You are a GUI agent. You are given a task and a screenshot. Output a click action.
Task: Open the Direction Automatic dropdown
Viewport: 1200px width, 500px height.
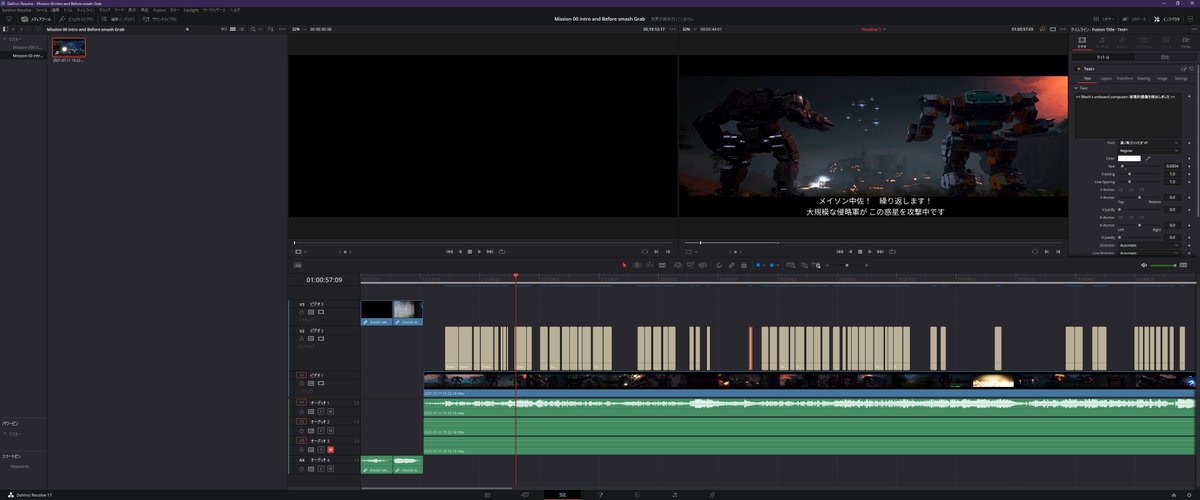[1147, 245]
